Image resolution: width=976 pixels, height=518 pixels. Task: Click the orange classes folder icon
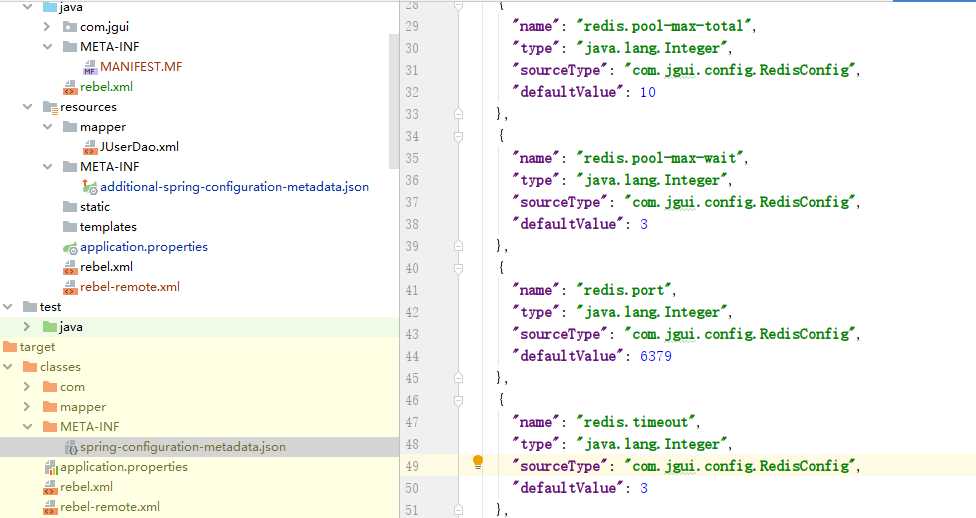click(30, 367)
